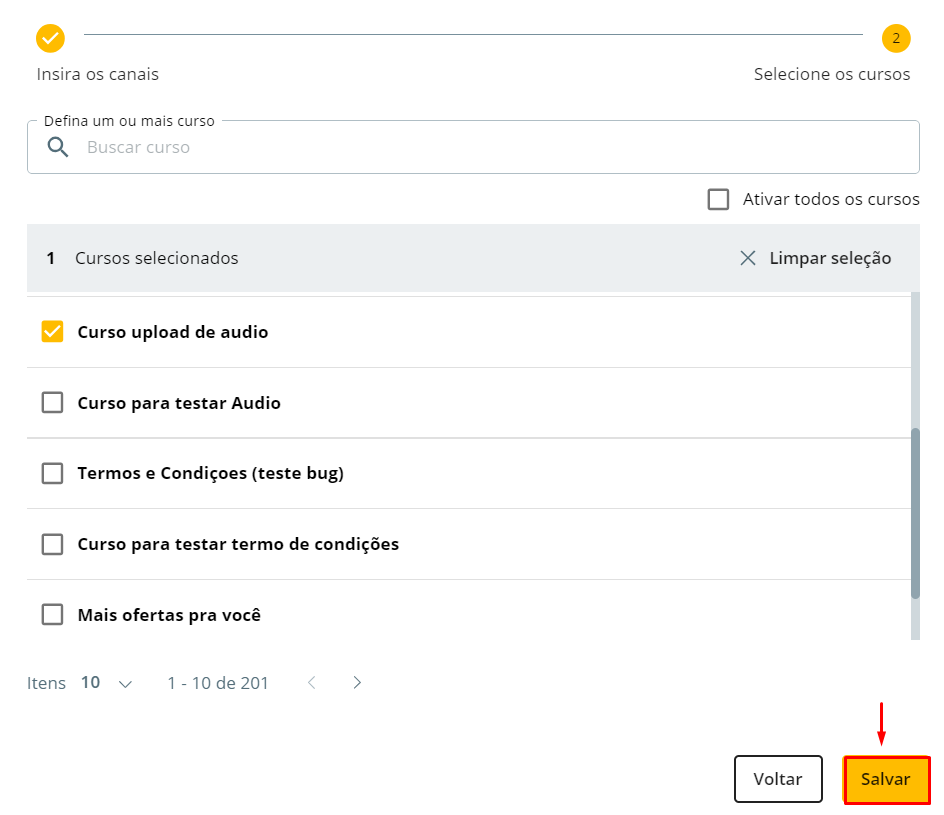Viewport: 944px width, 815px height.
Task: Go to next page arrow
Action: pos(357,683)
